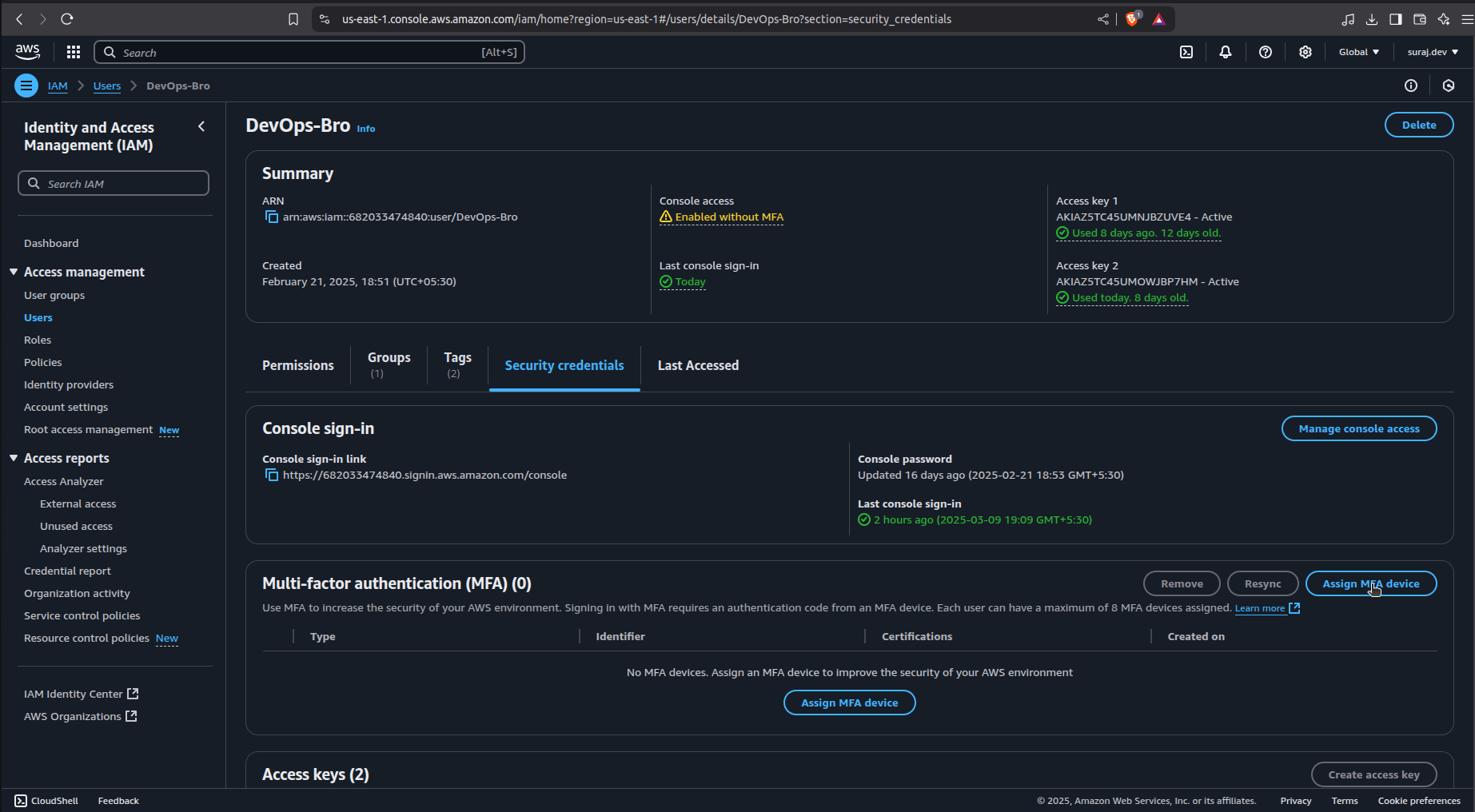Screen dimensions: 1475x812
Task: Collapse the Access management section
Action: [14, 272]
